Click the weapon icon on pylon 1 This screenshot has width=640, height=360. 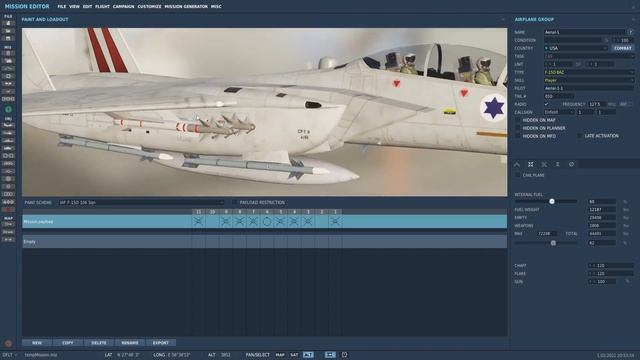click(x=335, y=221)
